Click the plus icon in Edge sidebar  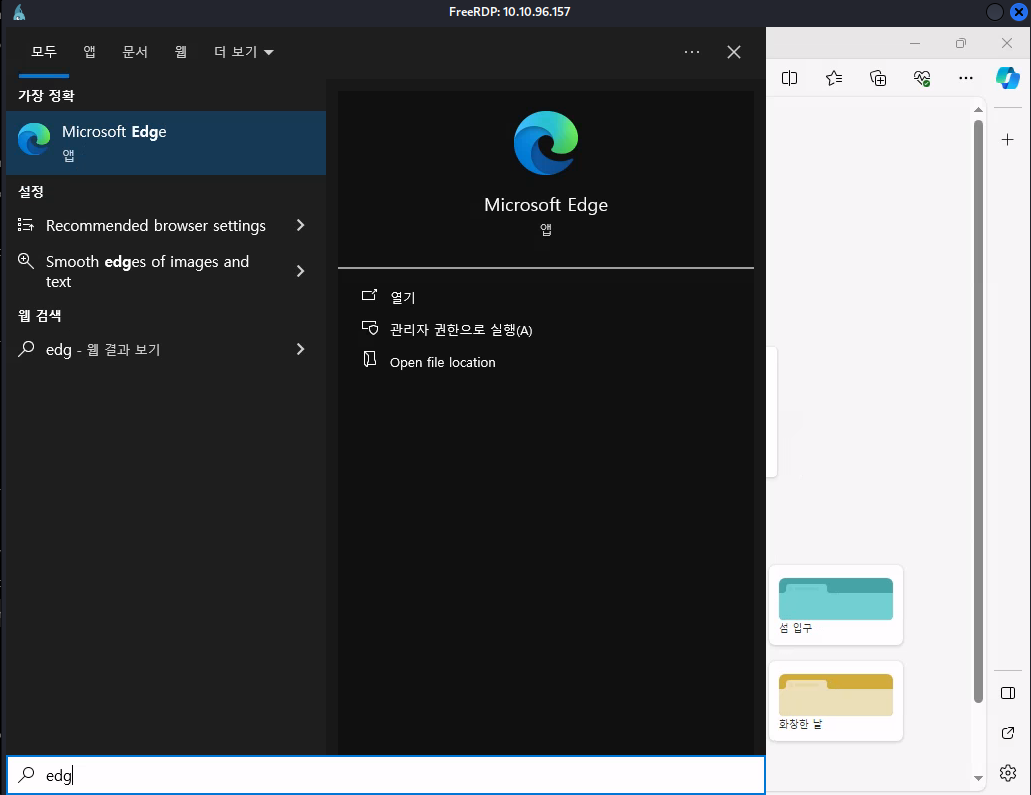[x=1008, y=140]
